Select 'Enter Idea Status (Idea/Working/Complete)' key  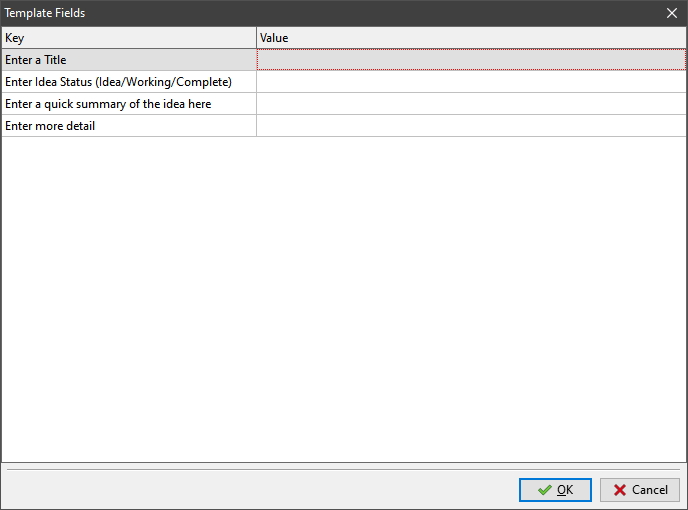point(129,82)
